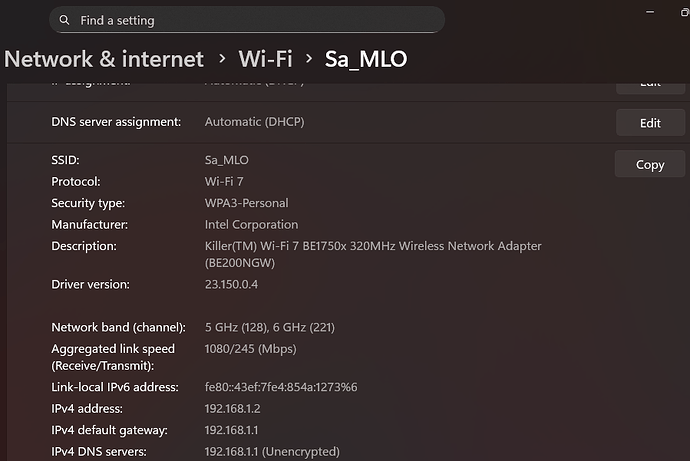Edit the DNS server assignment
Viewport: 690px width, 461px height.
[x=650, y=123]
